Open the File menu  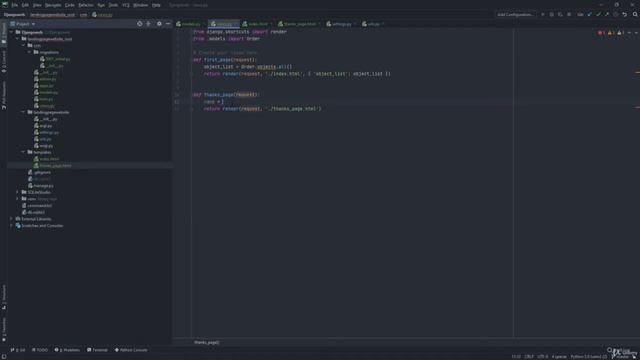pos(15,5)
